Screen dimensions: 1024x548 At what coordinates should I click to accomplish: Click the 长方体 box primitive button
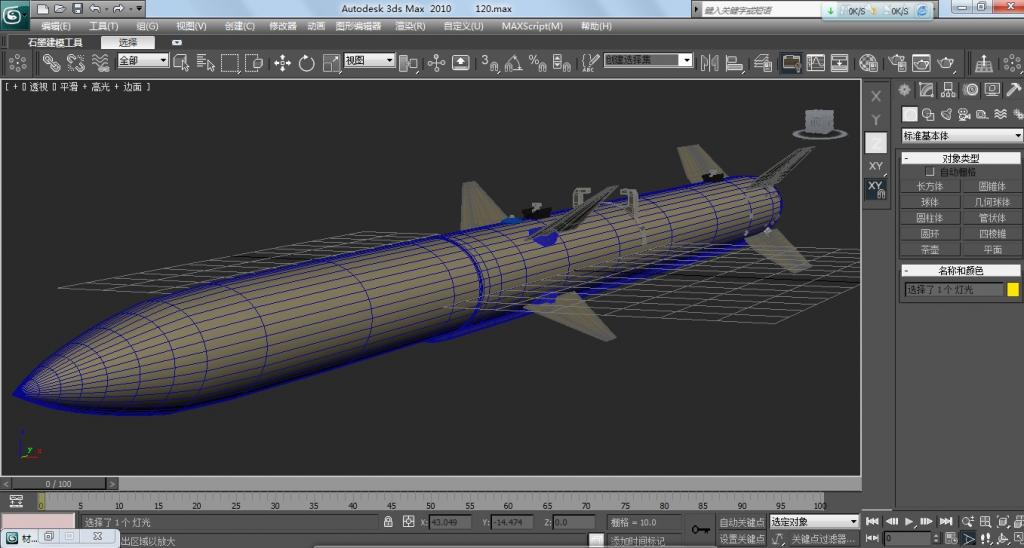coord(930,186)
